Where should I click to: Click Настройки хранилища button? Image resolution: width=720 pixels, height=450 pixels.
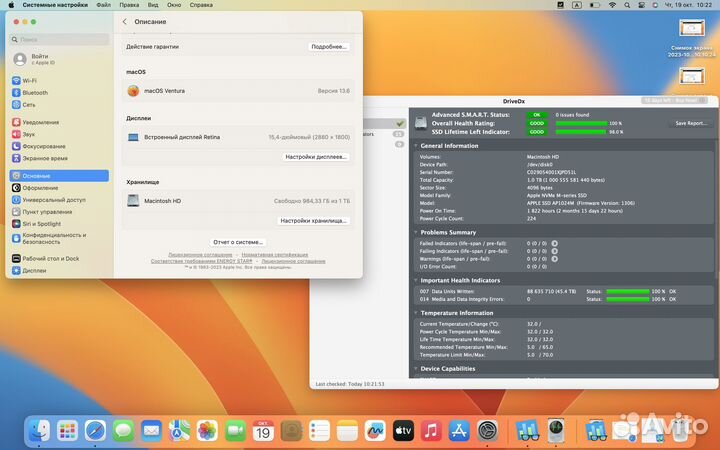314,221
